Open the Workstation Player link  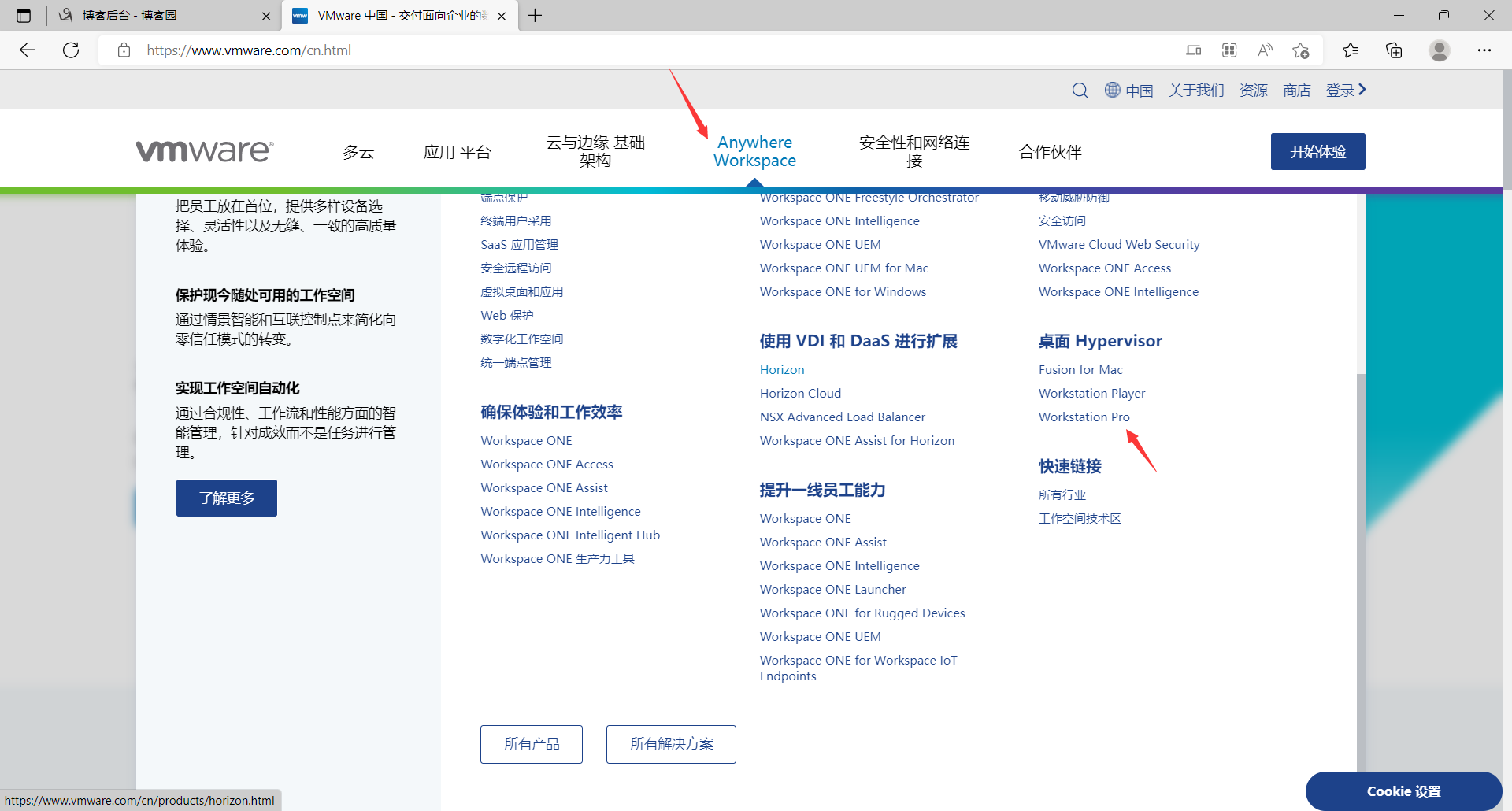point(1092,393)
